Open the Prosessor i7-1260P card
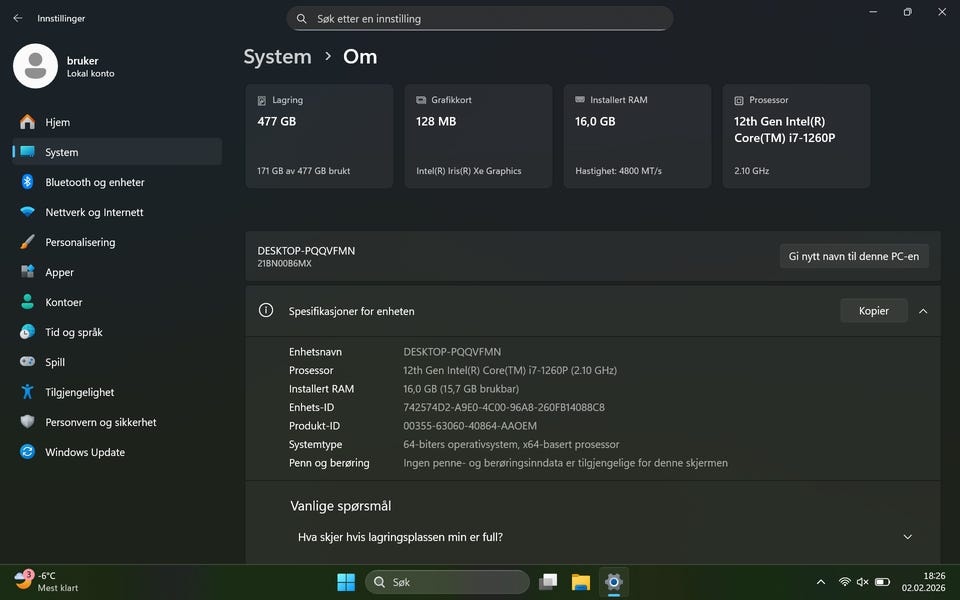 [797, 136]
